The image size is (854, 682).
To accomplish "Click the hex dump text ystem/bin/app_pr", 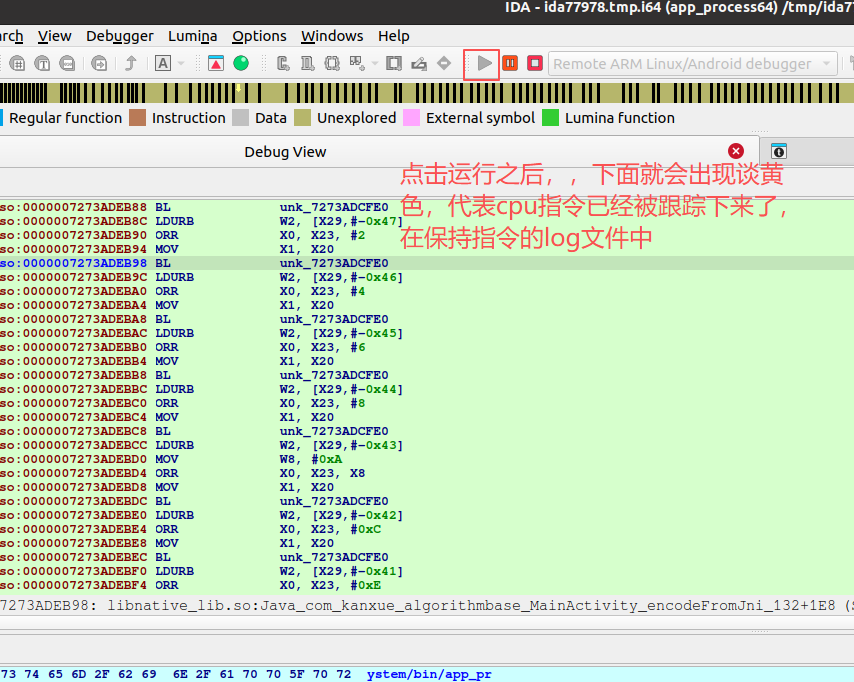I will 429,674.
